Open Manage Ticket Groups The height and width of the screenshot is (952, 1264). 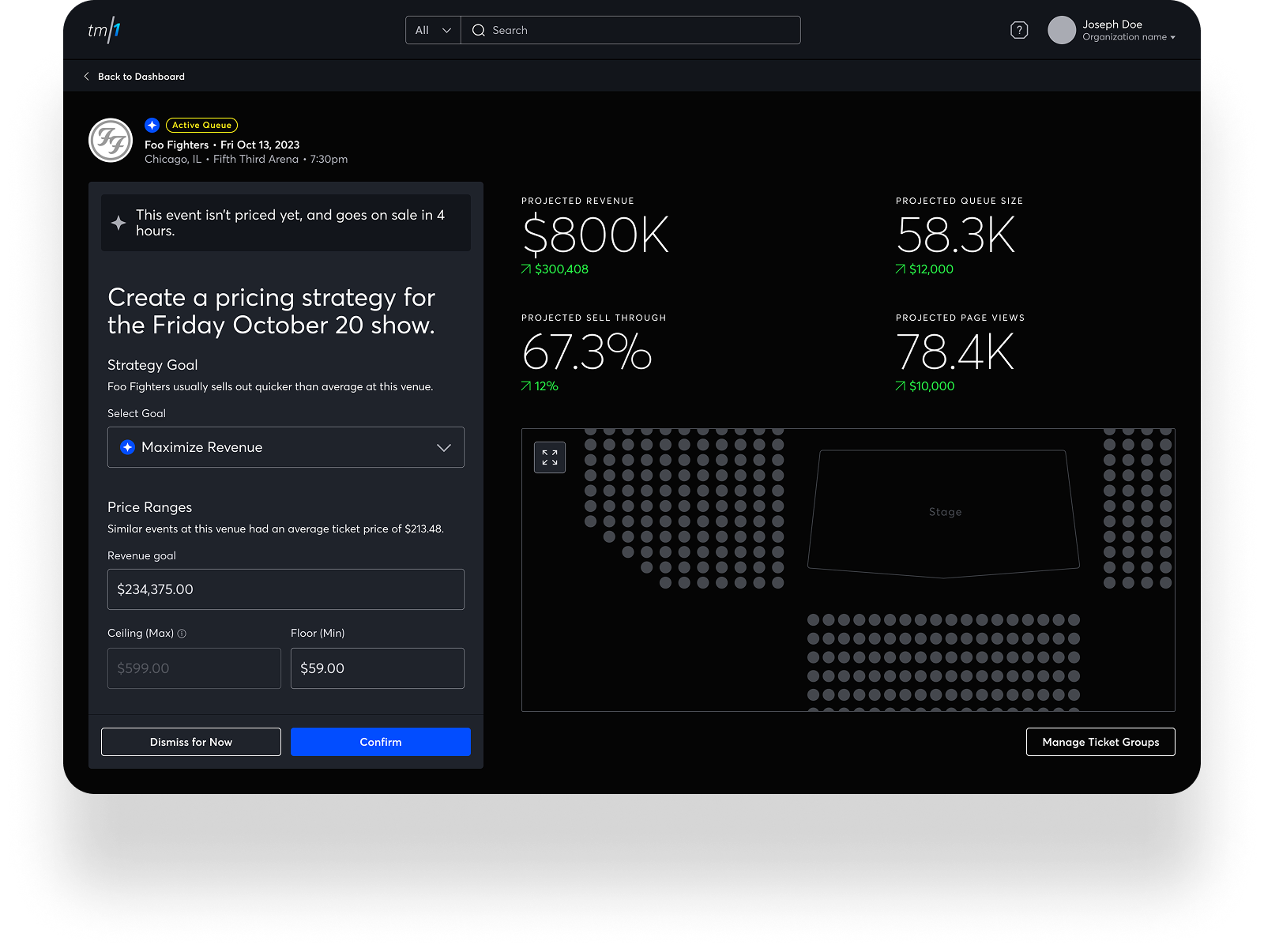1100,742
